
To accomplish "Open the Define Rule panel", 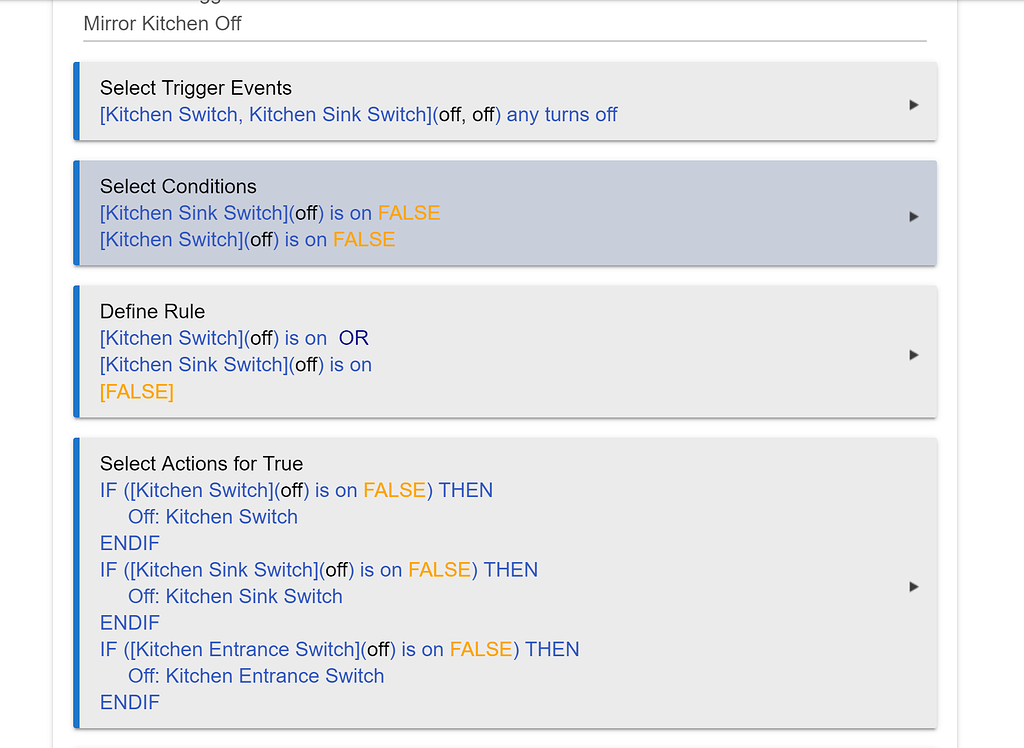I will tap(152, 311).
